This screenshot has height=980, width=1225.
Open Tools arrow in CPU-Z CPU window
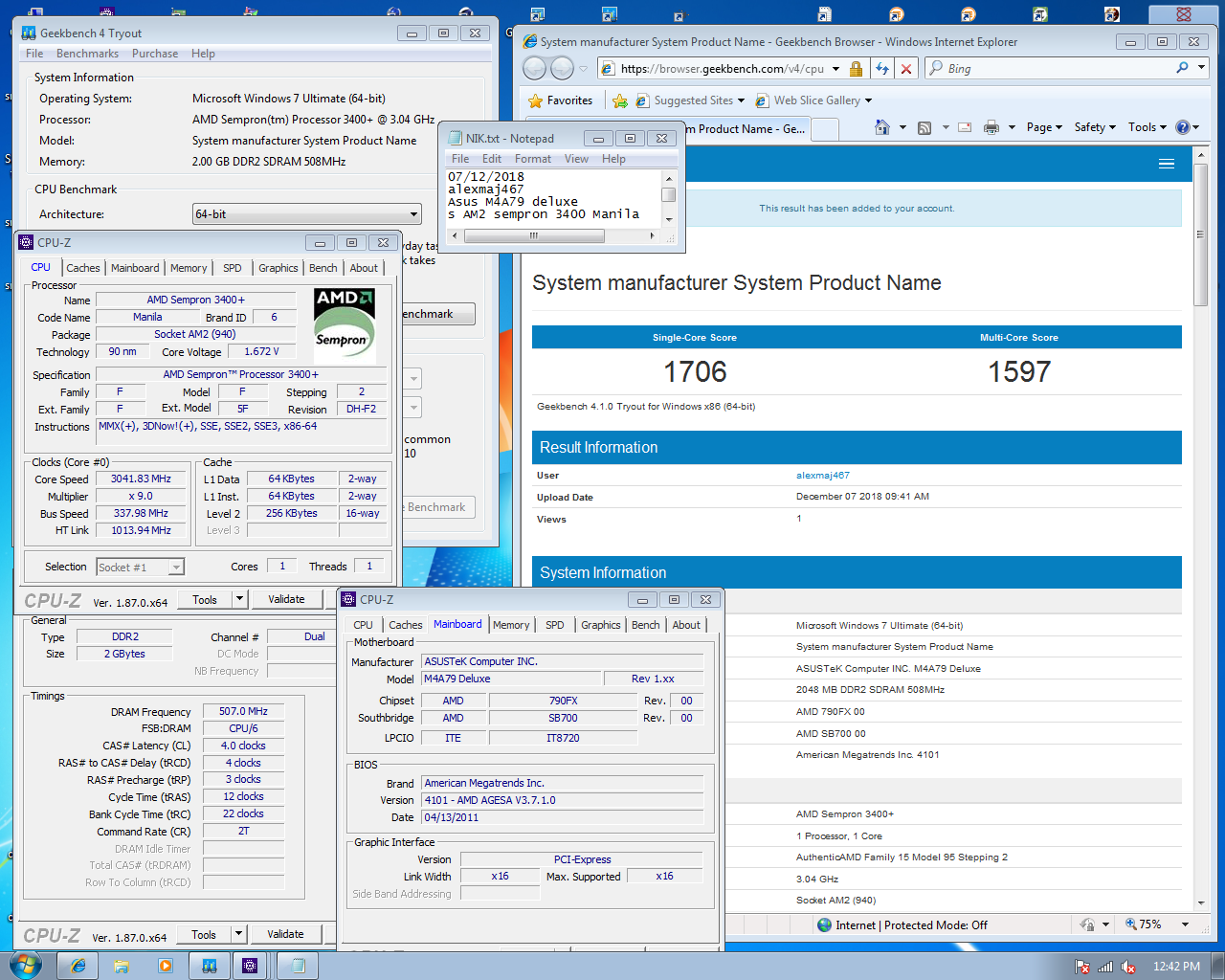(239, 599)
